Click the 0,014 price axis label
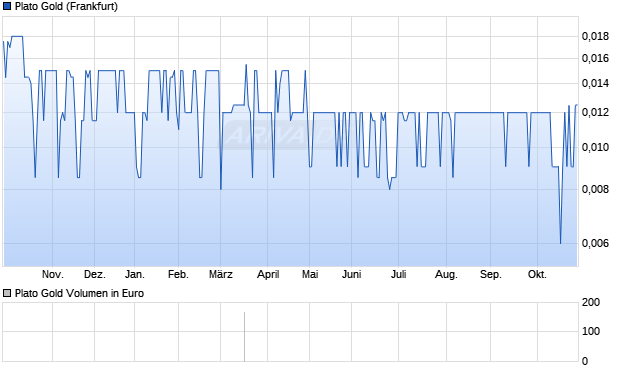The image size is (620, 371). click(595, 83)
